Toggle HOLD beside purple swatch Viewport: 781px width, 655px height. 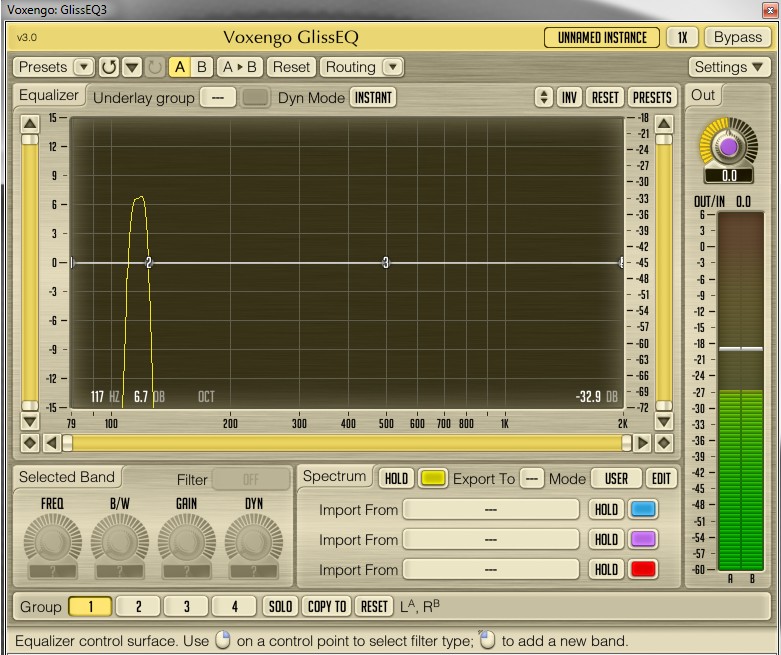pyautogui.click(x=606, y=539)
